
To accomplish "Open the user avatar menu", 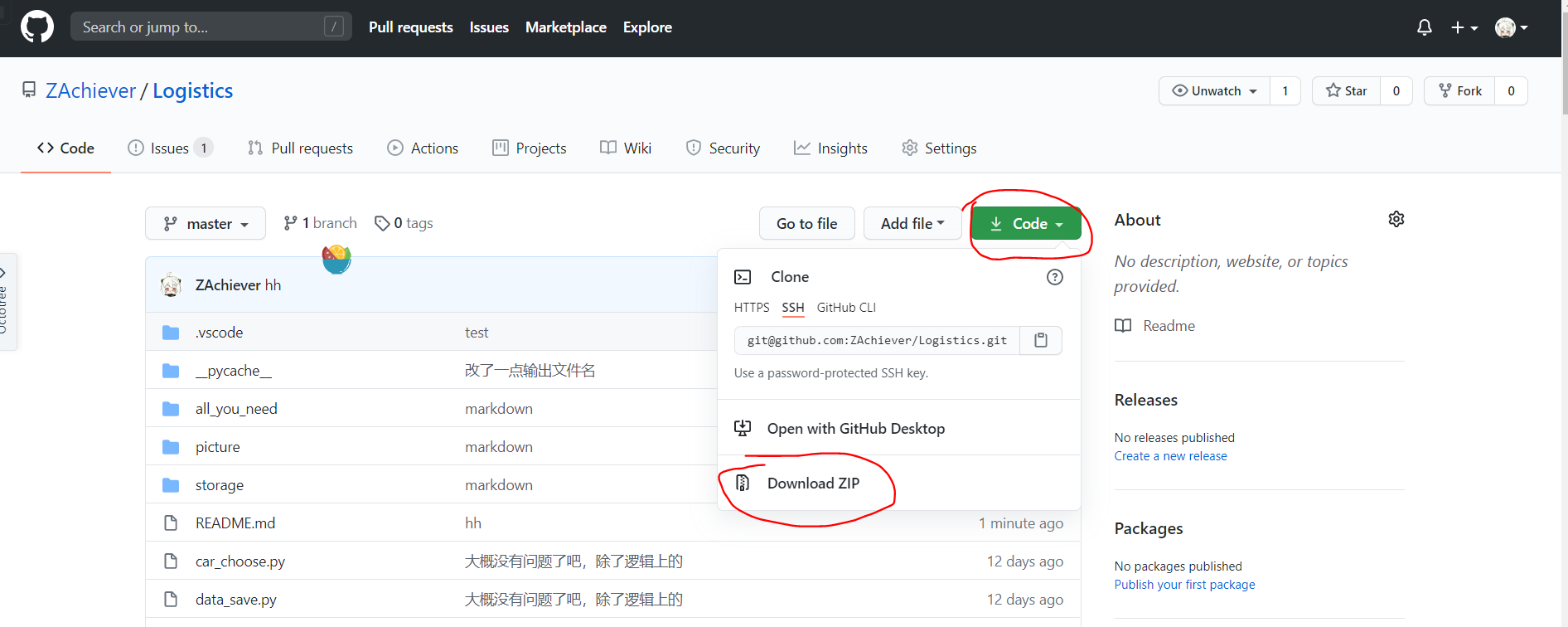I will 1512,27.
